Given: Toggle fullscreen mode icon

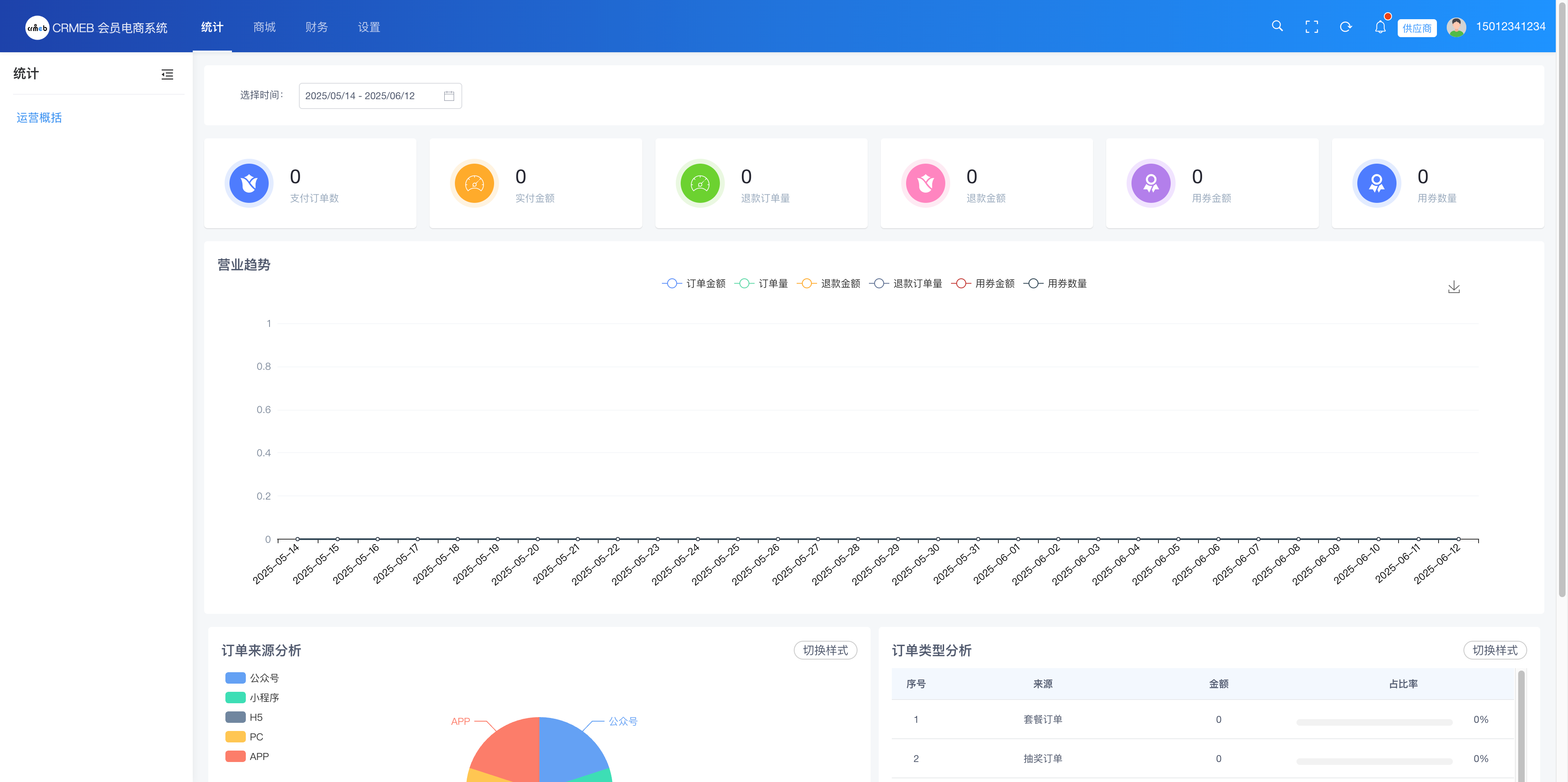Looking at the screenshot, I should [1312, 27].
